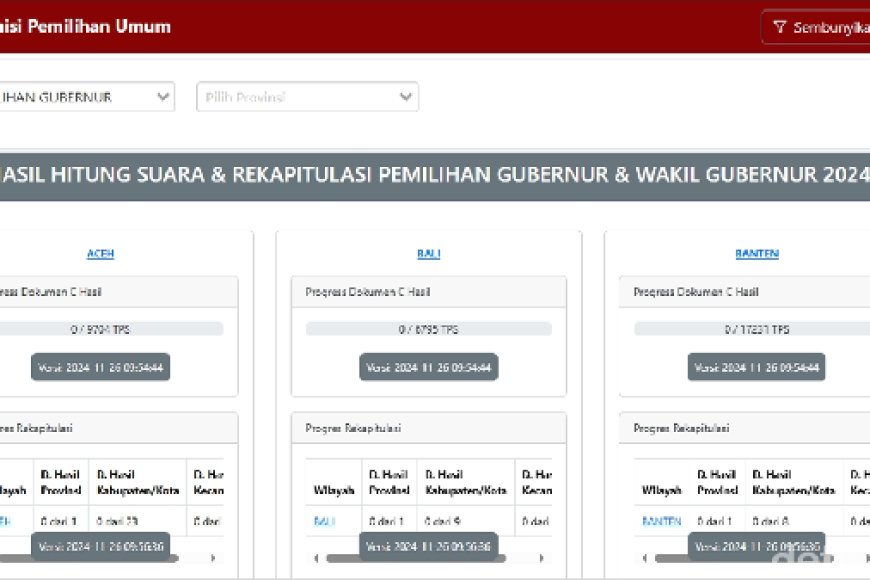Click the right scroll arrow in Bali table
This screenshot has width=870, height=580.
click(x=542, y=558)
